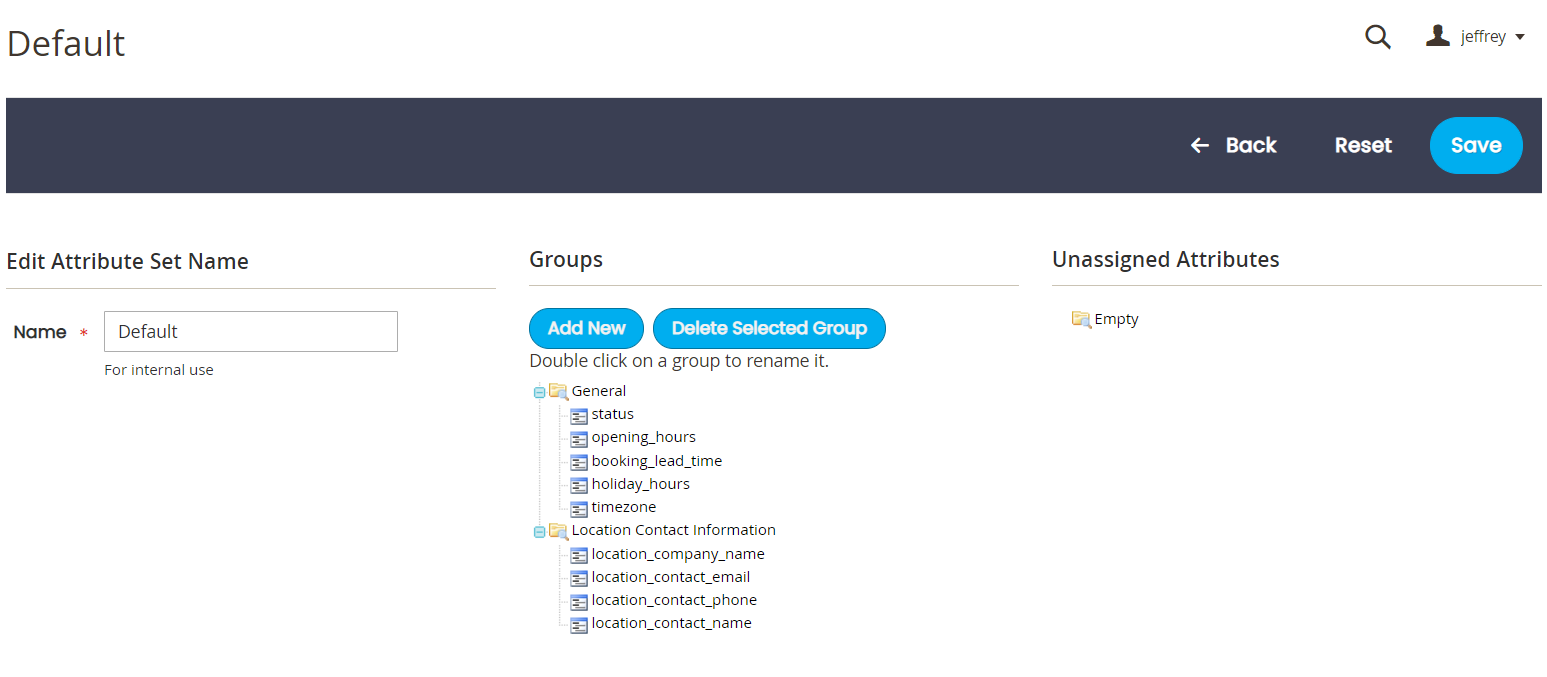Viewport: 1547px width, 677px height.
Task: Click Delete Selected Group button
Action: [x=769, y=328]
